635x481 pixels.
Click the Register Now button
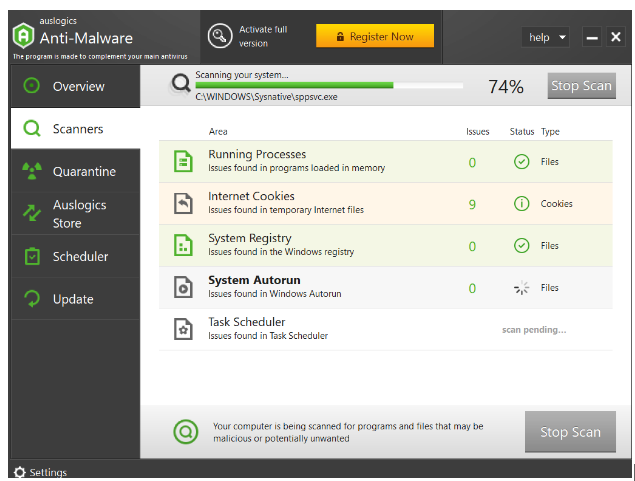tap(375, 36)
